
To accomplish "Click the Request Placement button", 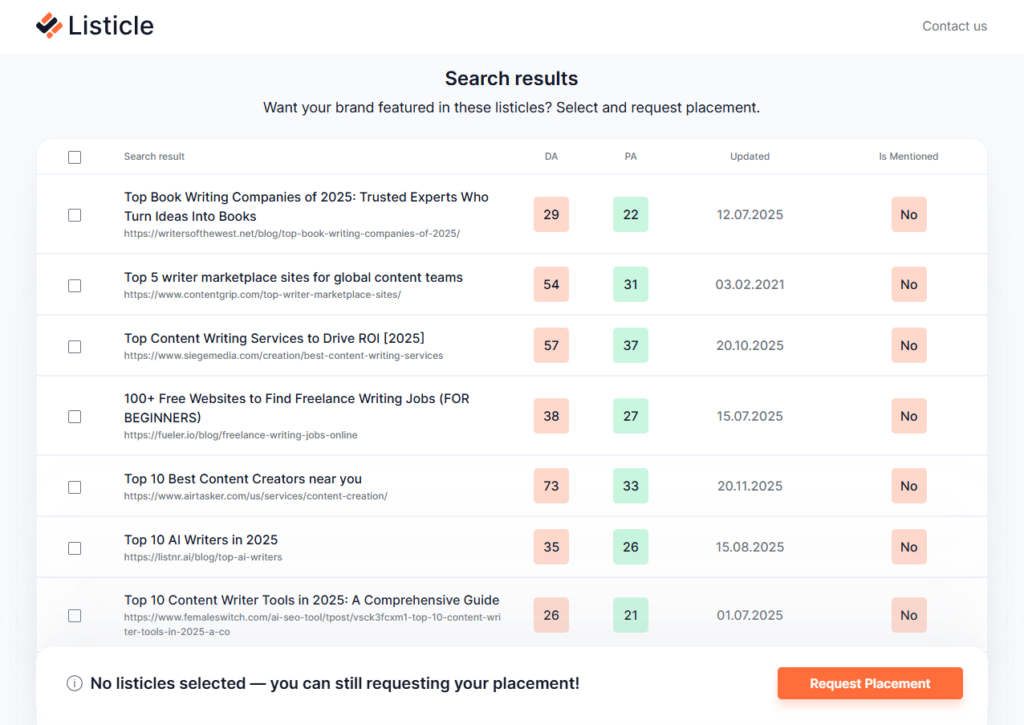I will click(x=869, y=683).
